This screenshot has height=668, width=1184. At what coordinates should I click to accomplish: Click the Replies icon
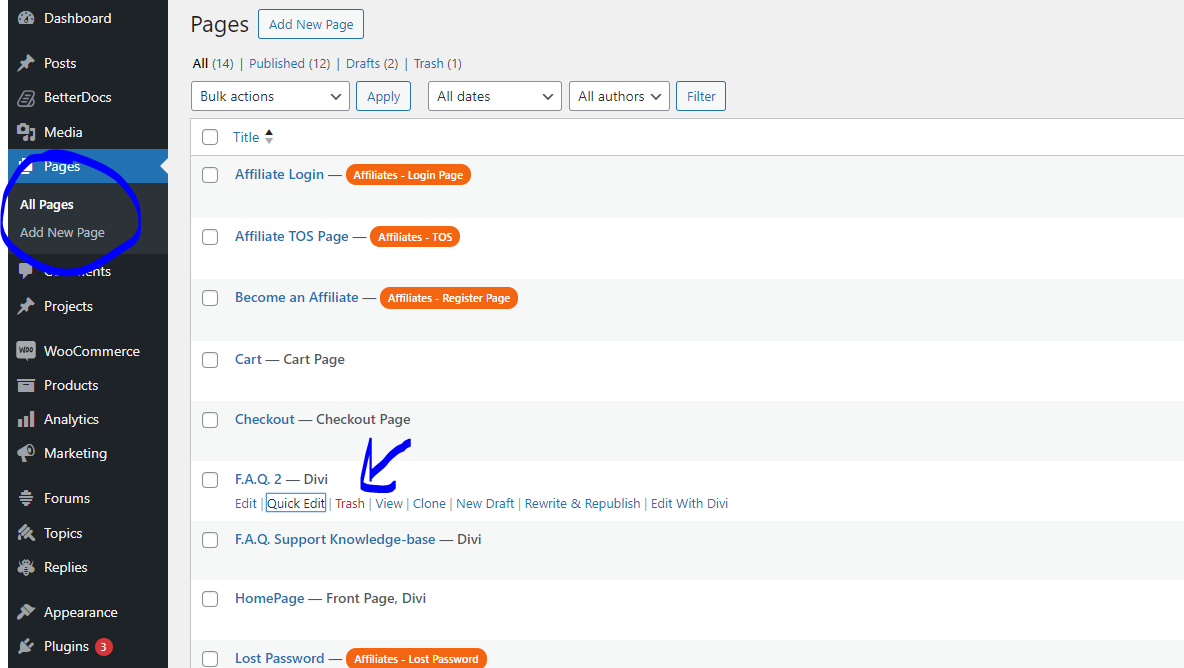[x=26, y=567]
